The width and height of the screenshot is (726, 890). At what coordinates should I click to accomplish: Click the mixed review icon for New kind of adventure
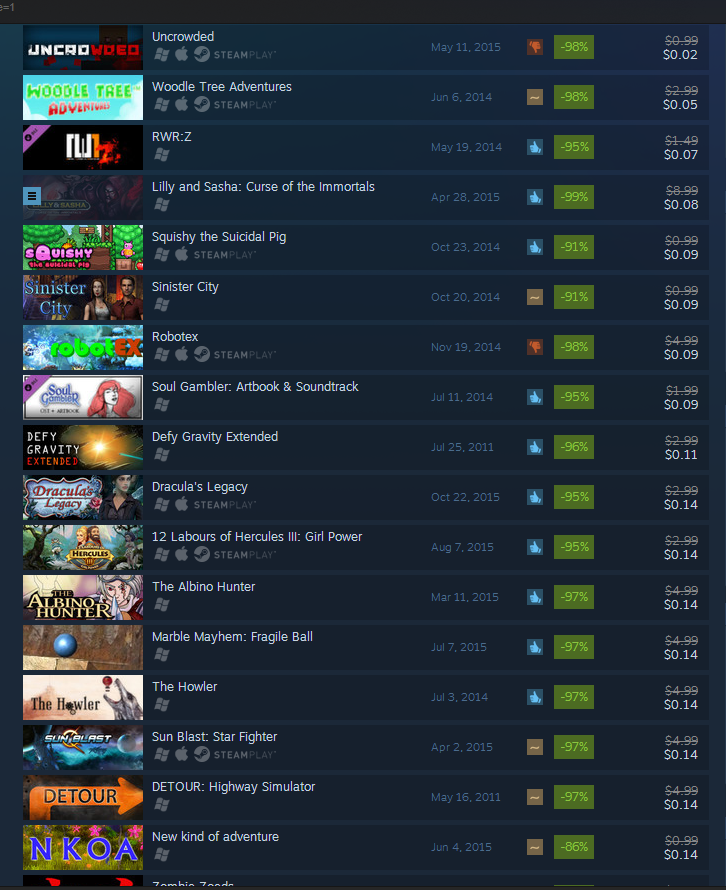click(x=535, y=847)
